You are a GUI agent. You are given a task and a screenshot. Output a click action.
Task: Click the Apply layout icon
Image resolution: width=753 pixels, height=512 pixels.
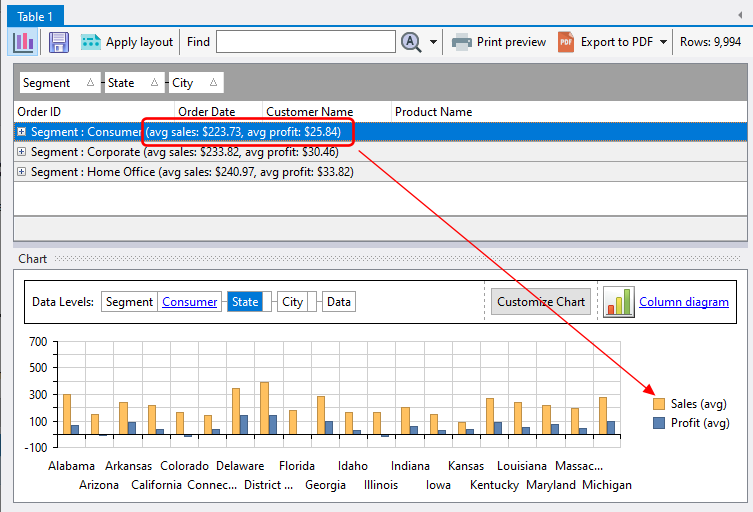click(91, 42)
